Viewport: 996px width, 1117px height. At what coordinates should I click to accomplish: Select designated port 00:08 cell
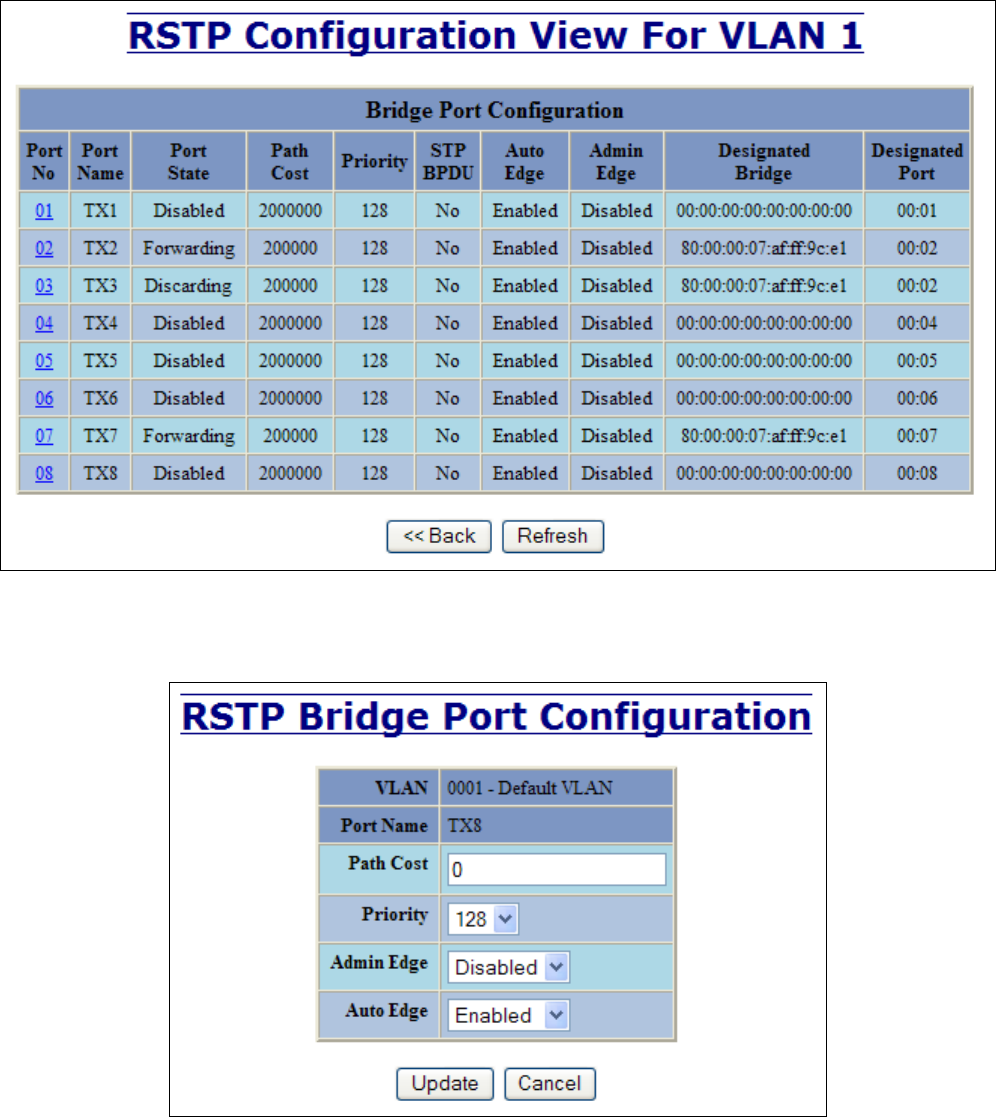(917, 474)
